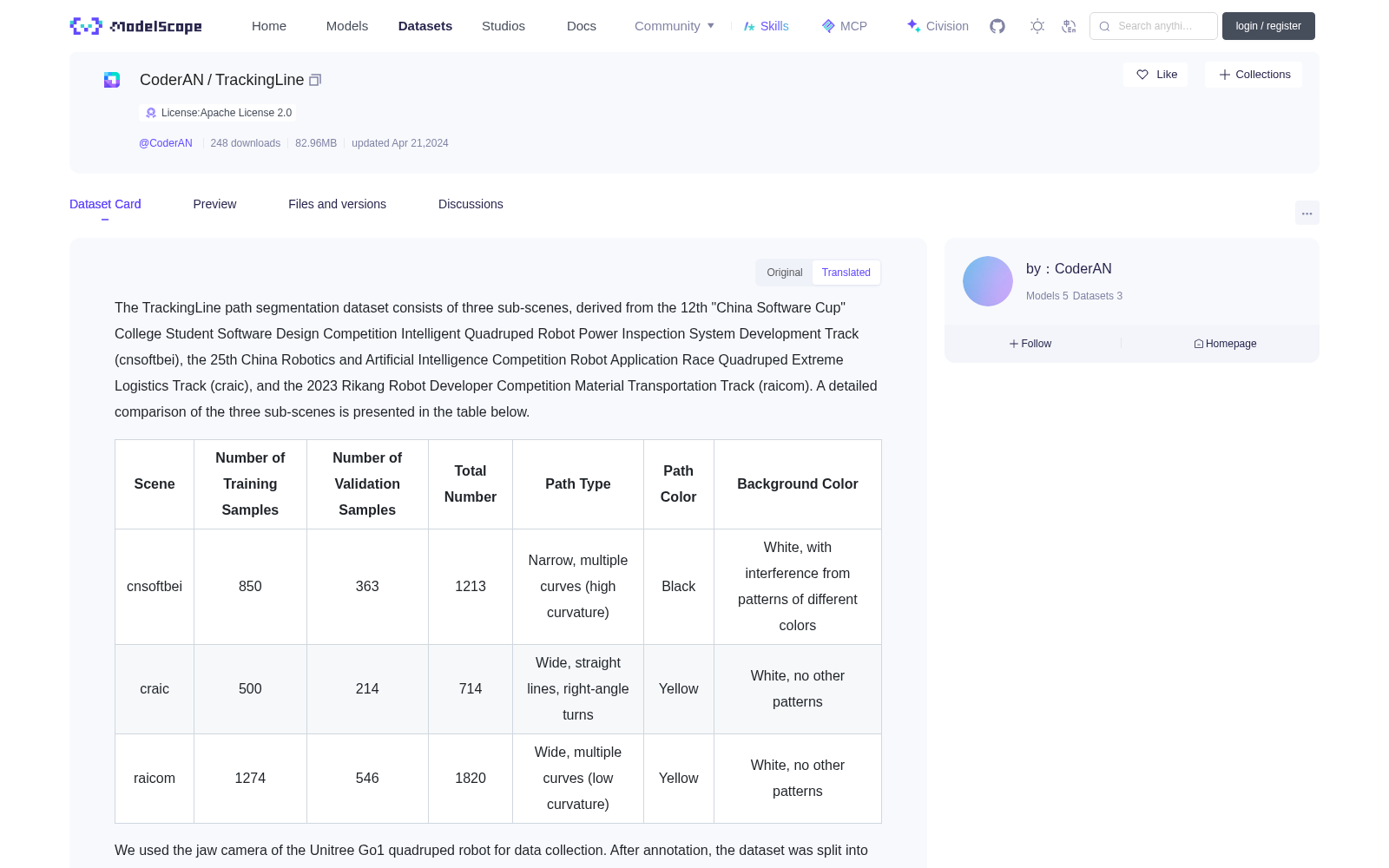Open the MCP link

pos(844,26)
